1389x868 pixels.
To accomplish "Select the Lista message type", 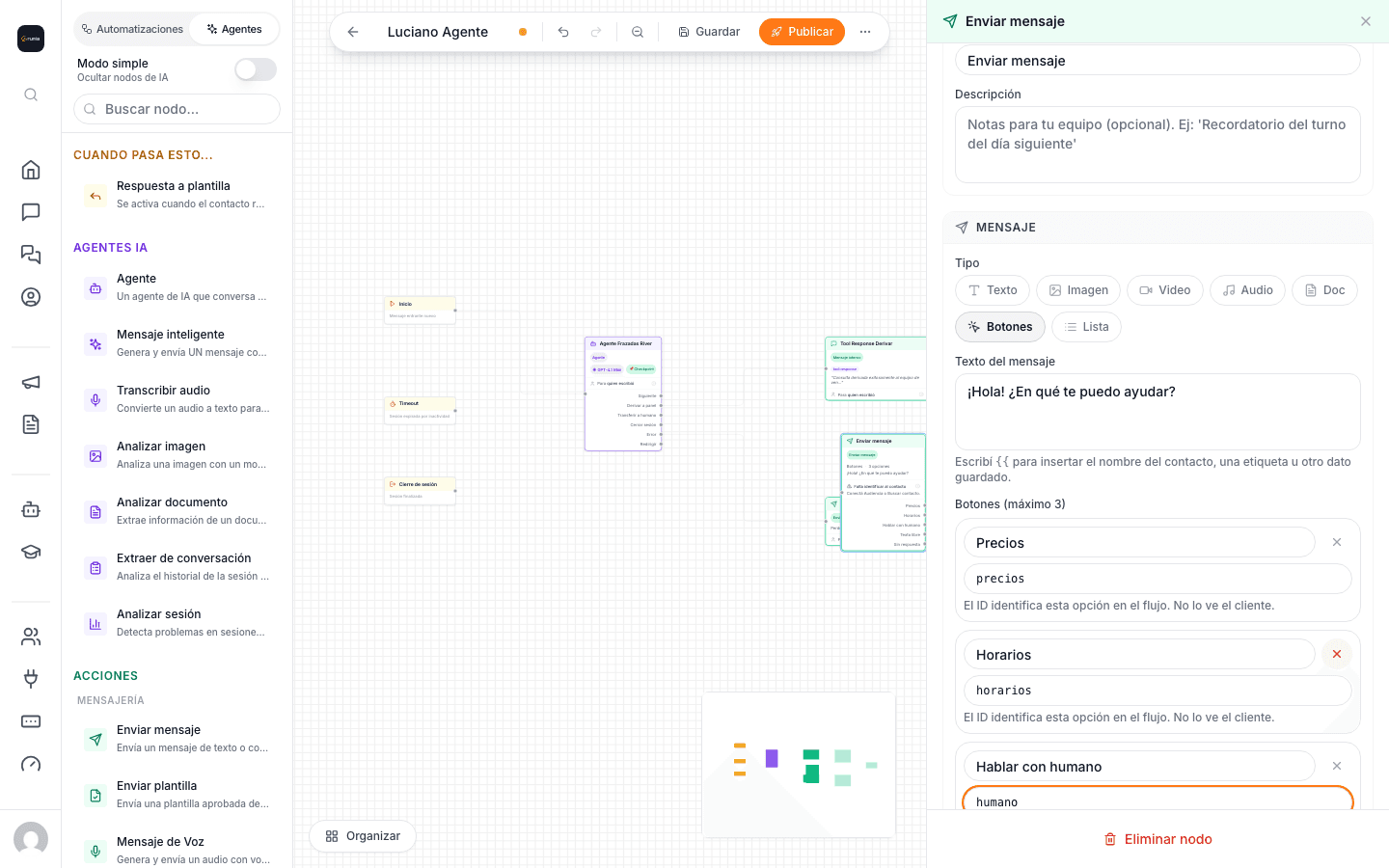I will 1086,327.
